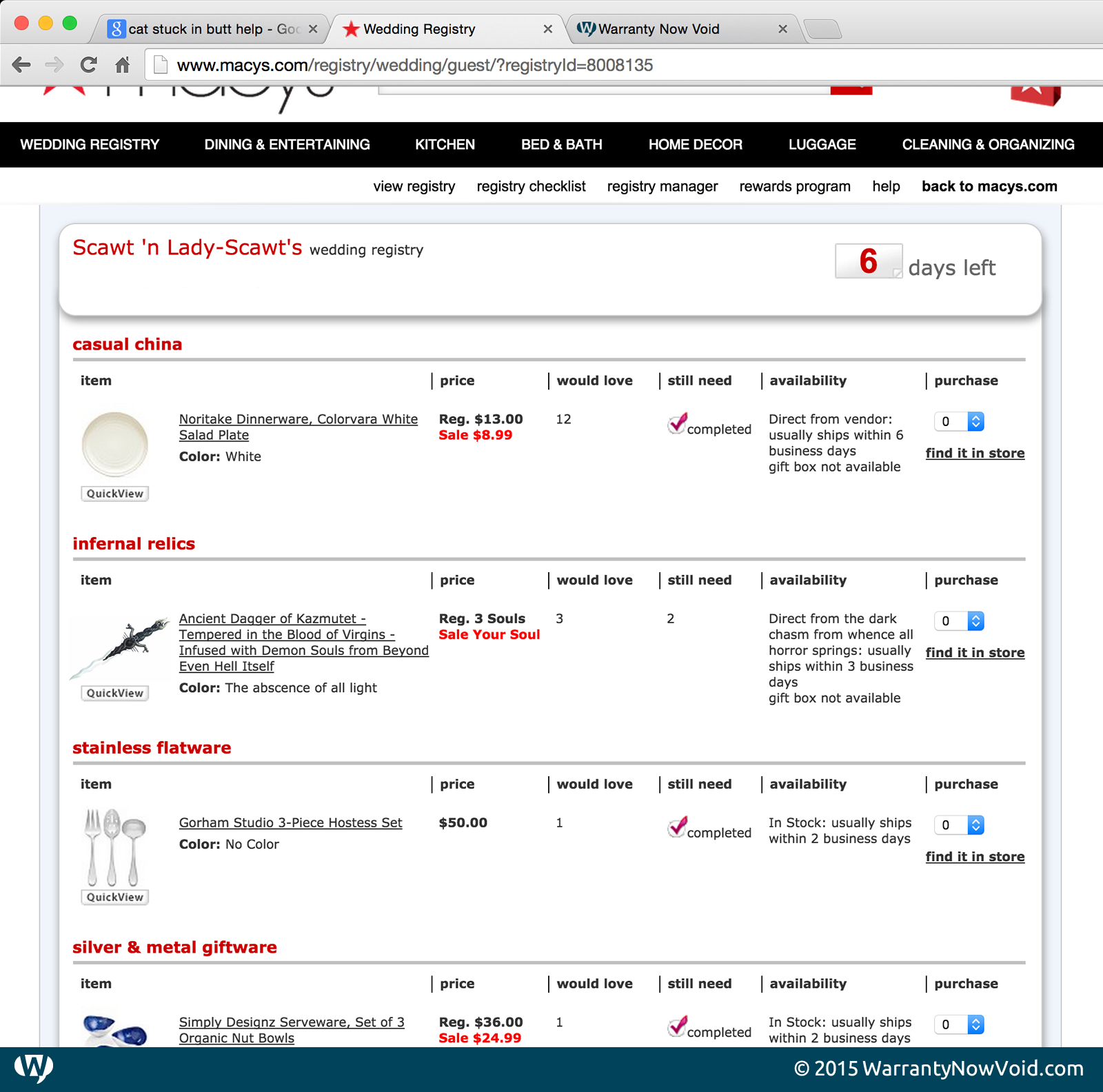
Task: Open the quantity dropdown for Ancient Dagger
Action: 959,621
